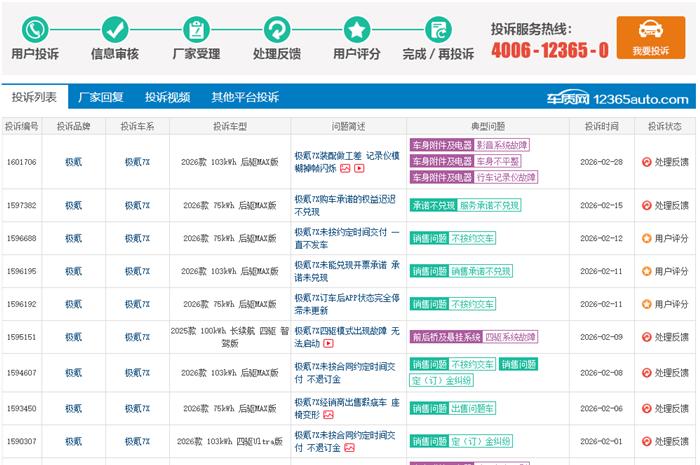700x465 pixels.
Task: Click the 完成/再投诉 document step icon
Action: pyautogui.click(x=437, y=29)
